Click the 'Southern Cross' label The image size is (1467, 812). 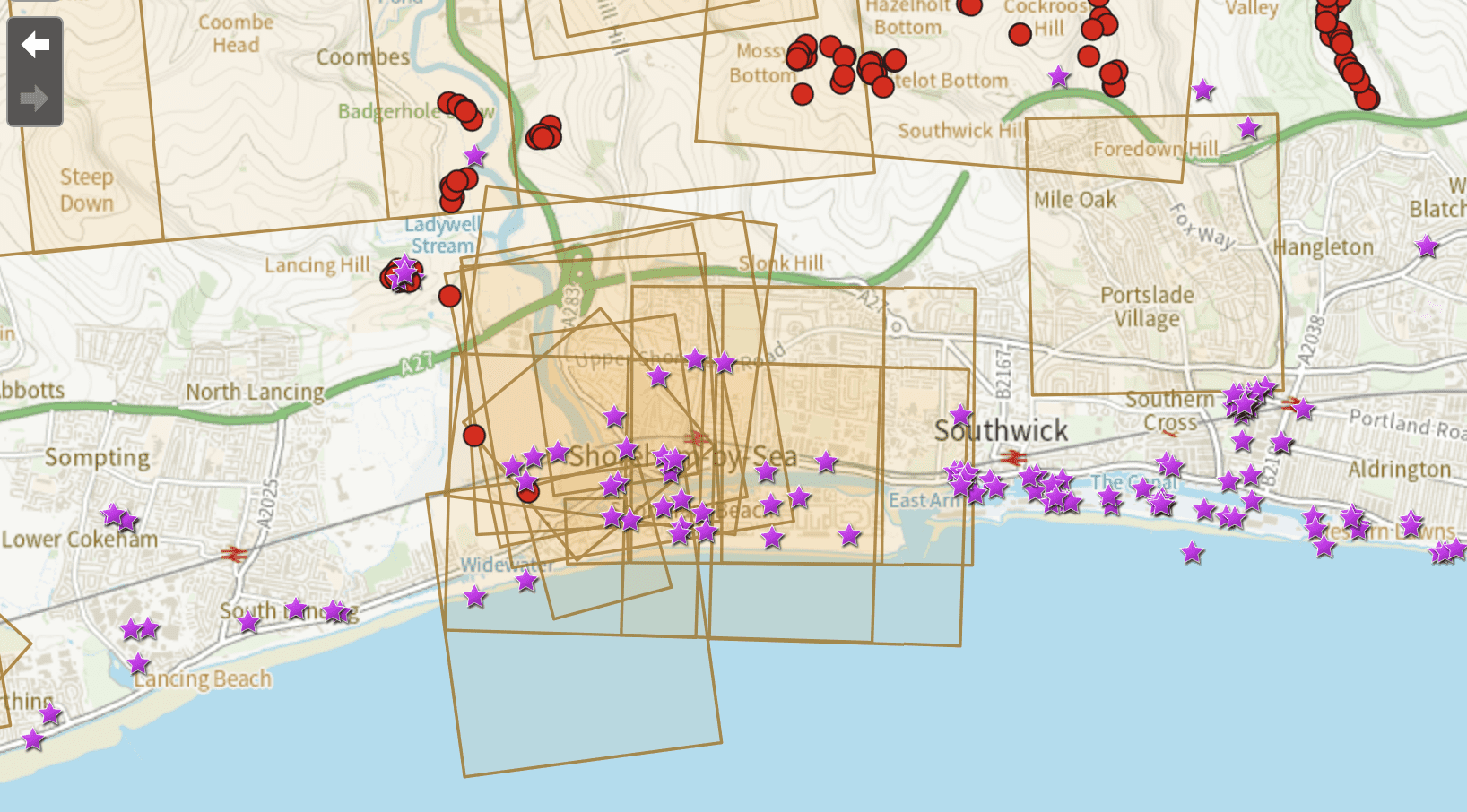point(1169,410)
